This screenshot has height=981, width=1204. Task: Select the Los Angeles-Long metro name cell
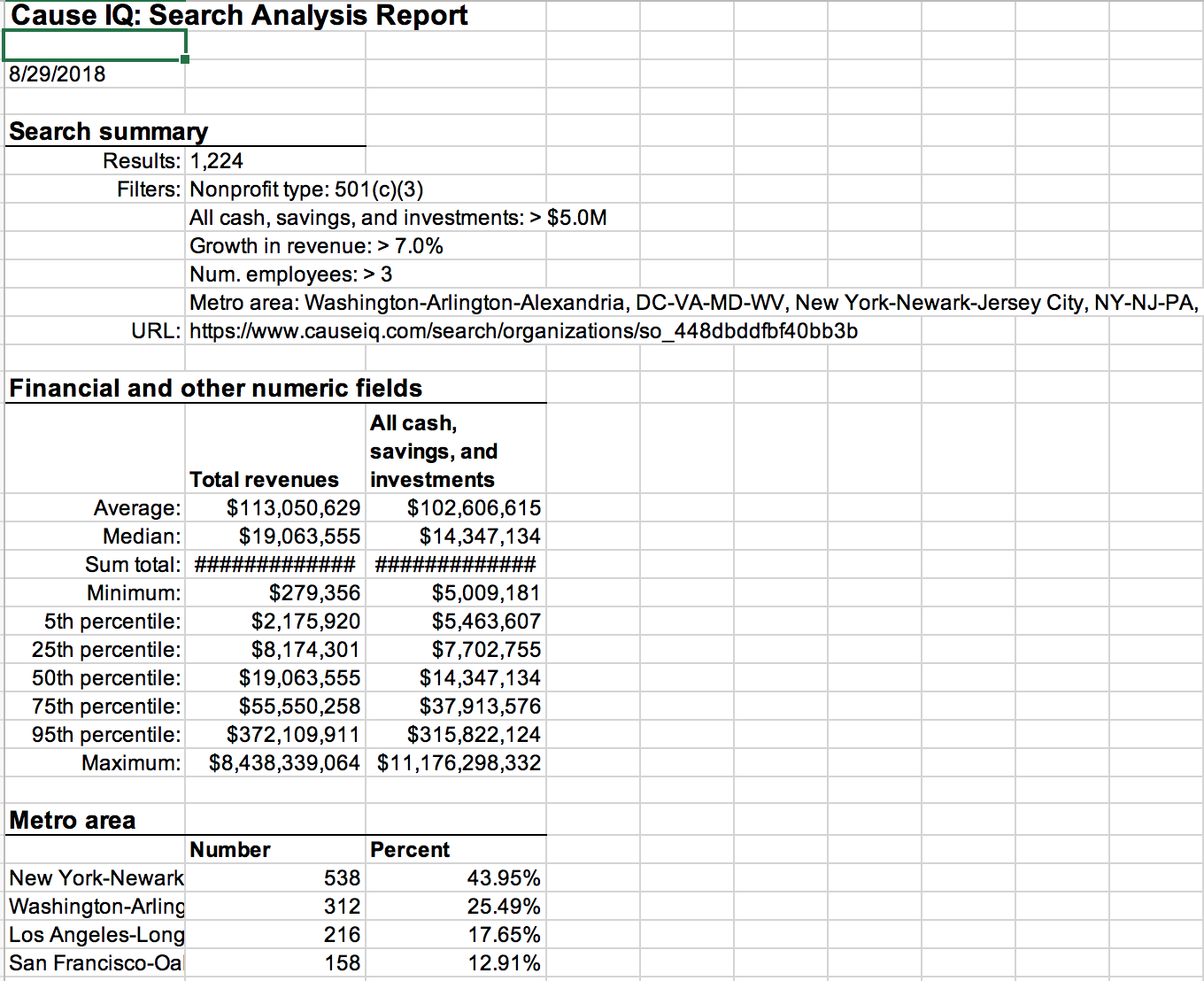click(x=96, y=935)
